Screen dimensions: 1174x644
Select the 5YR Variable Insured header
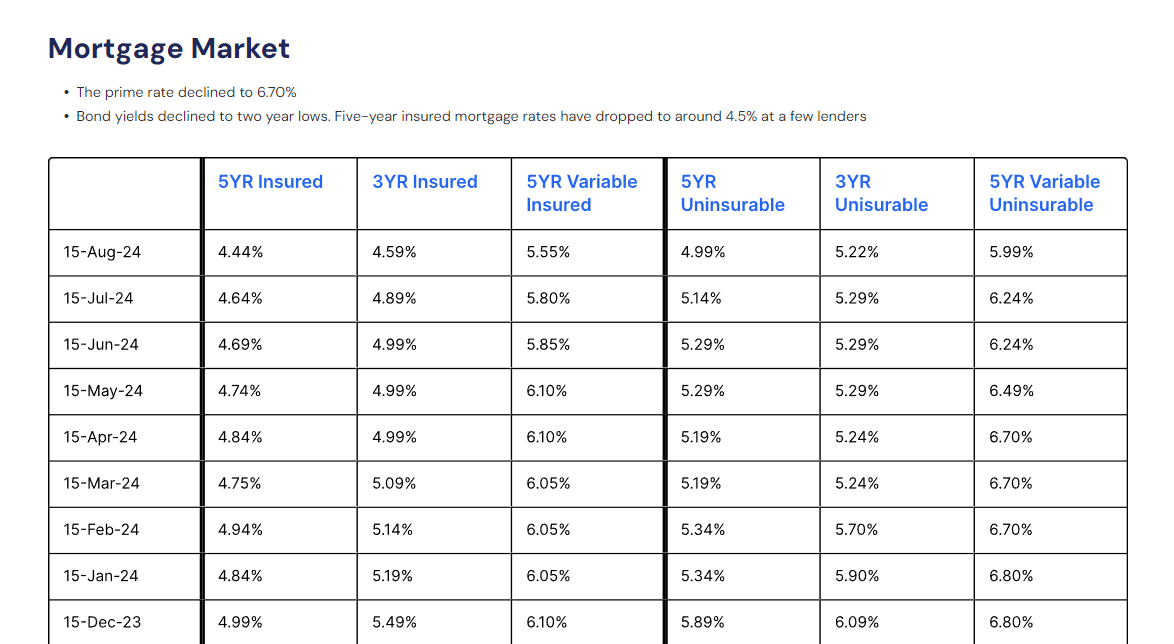point(582,193)
